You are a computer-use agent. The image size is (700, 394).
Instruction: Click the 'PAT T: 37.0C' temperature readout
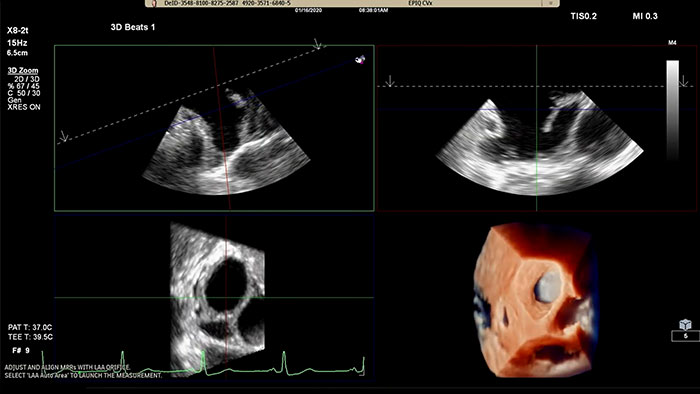pyautogui.click(x=30, y=327)
